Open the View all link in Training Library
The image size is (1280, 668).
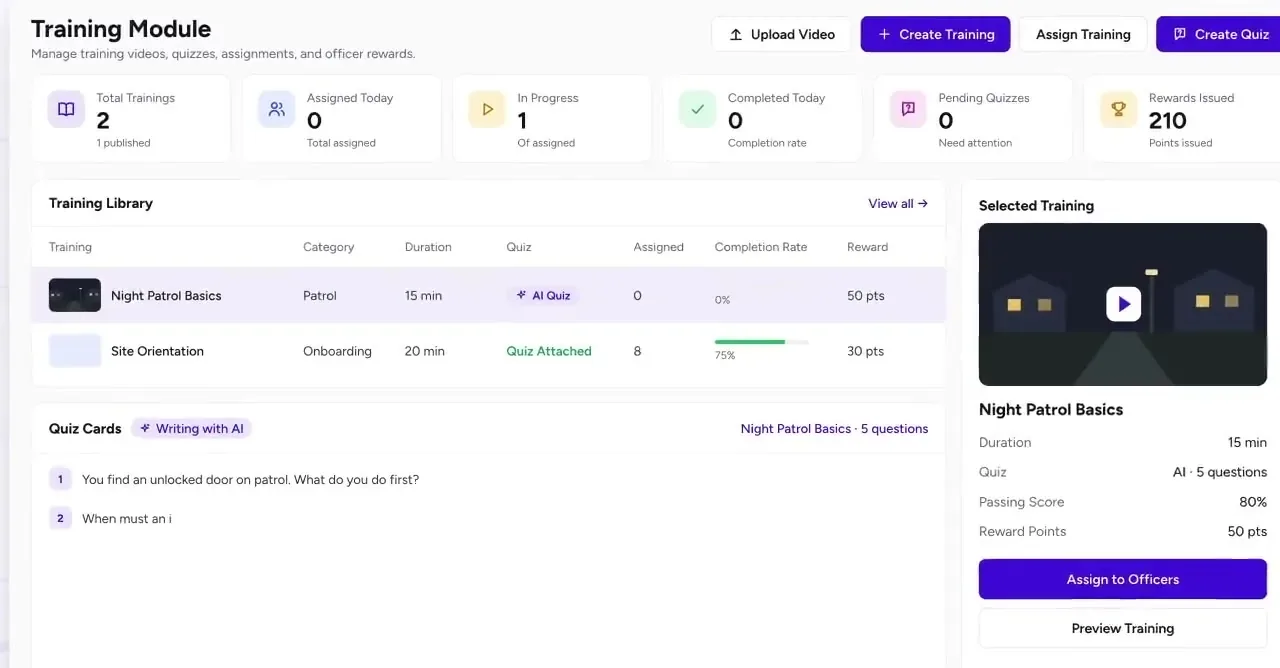point(898,203)
